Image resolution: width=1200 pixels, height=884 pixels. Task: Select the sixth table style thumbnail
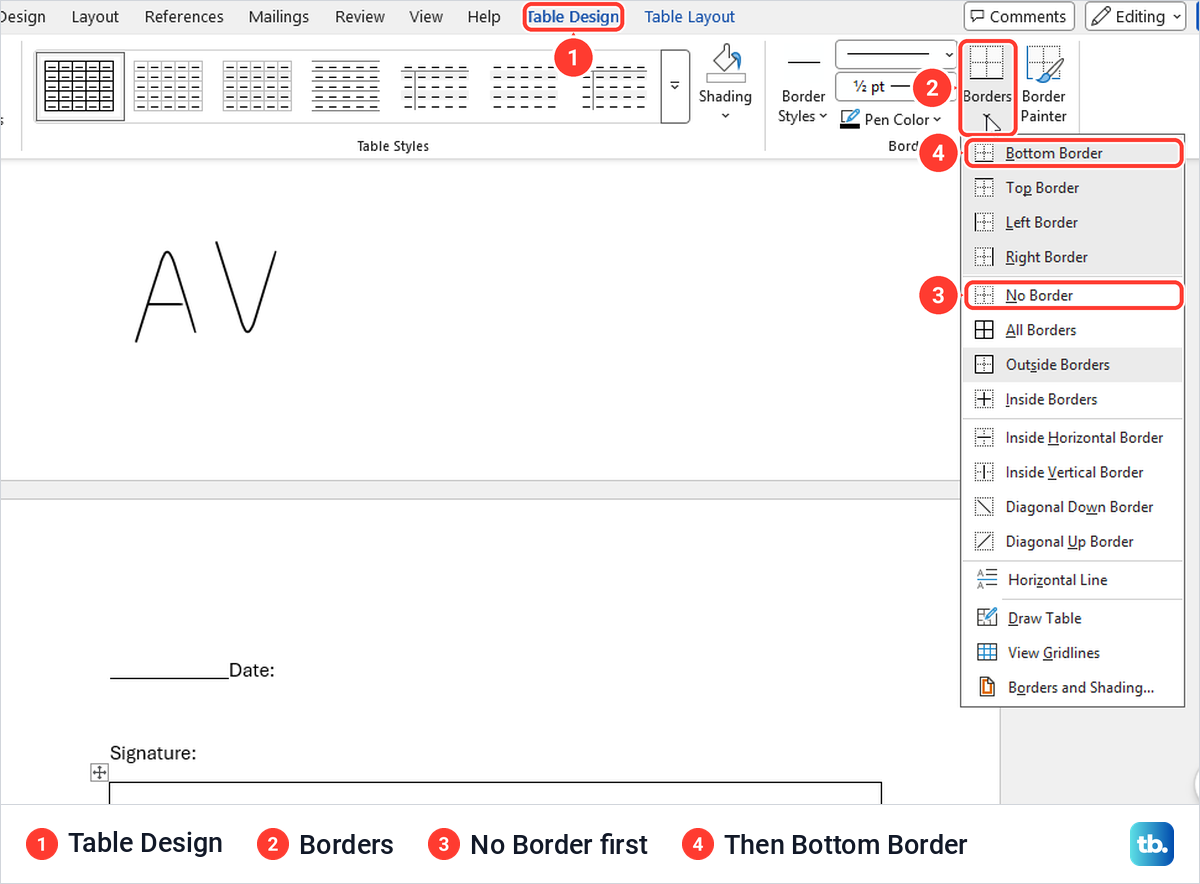524,86
